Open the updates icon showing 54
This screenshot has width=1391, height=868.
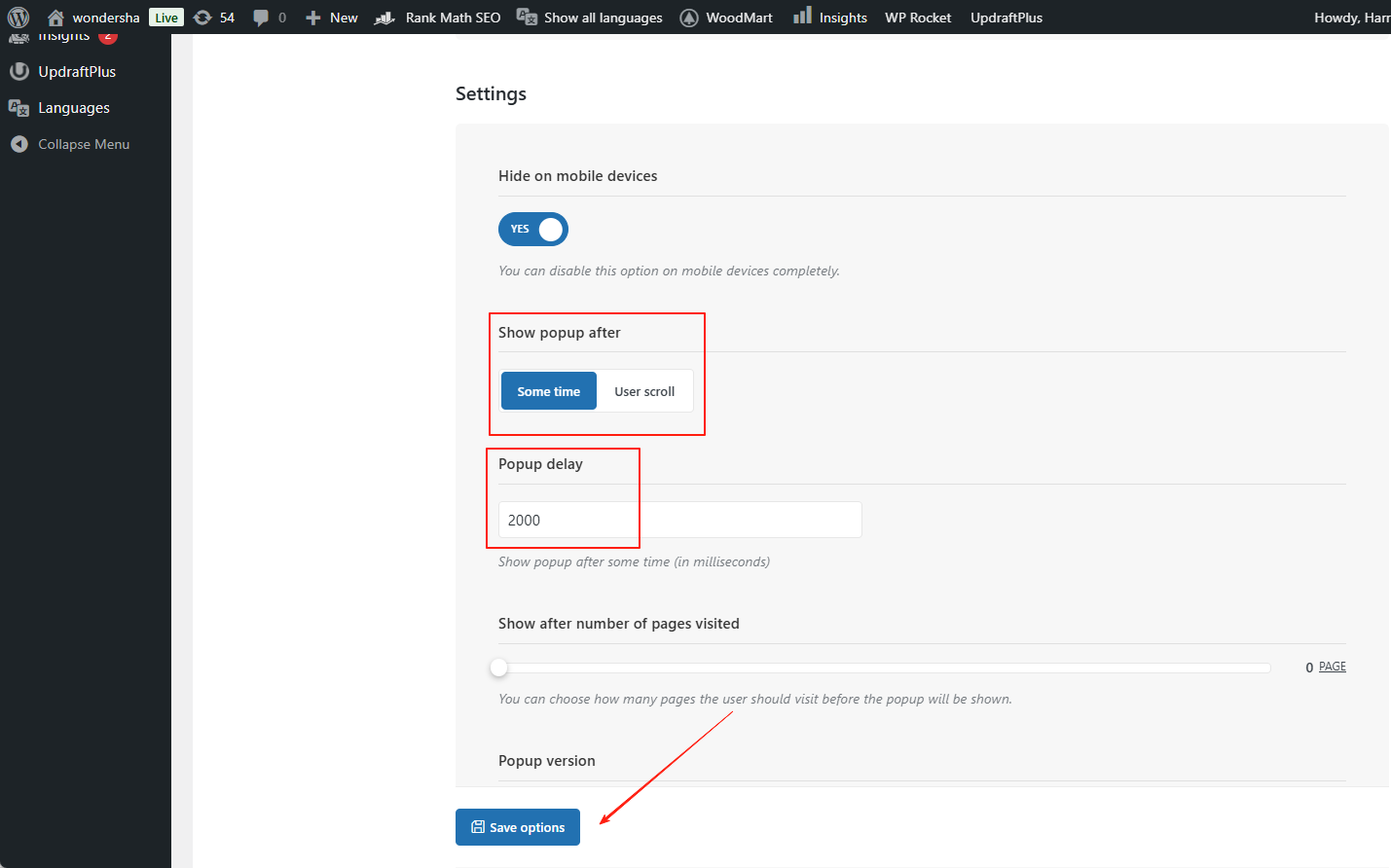click(x=202, y=18)
